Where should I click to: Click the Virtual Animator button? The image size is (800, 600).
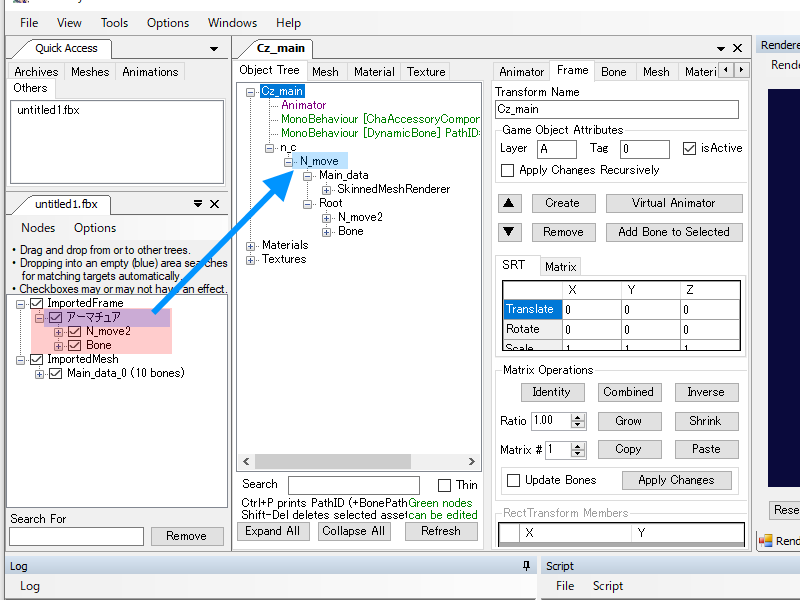pos(673,203)
